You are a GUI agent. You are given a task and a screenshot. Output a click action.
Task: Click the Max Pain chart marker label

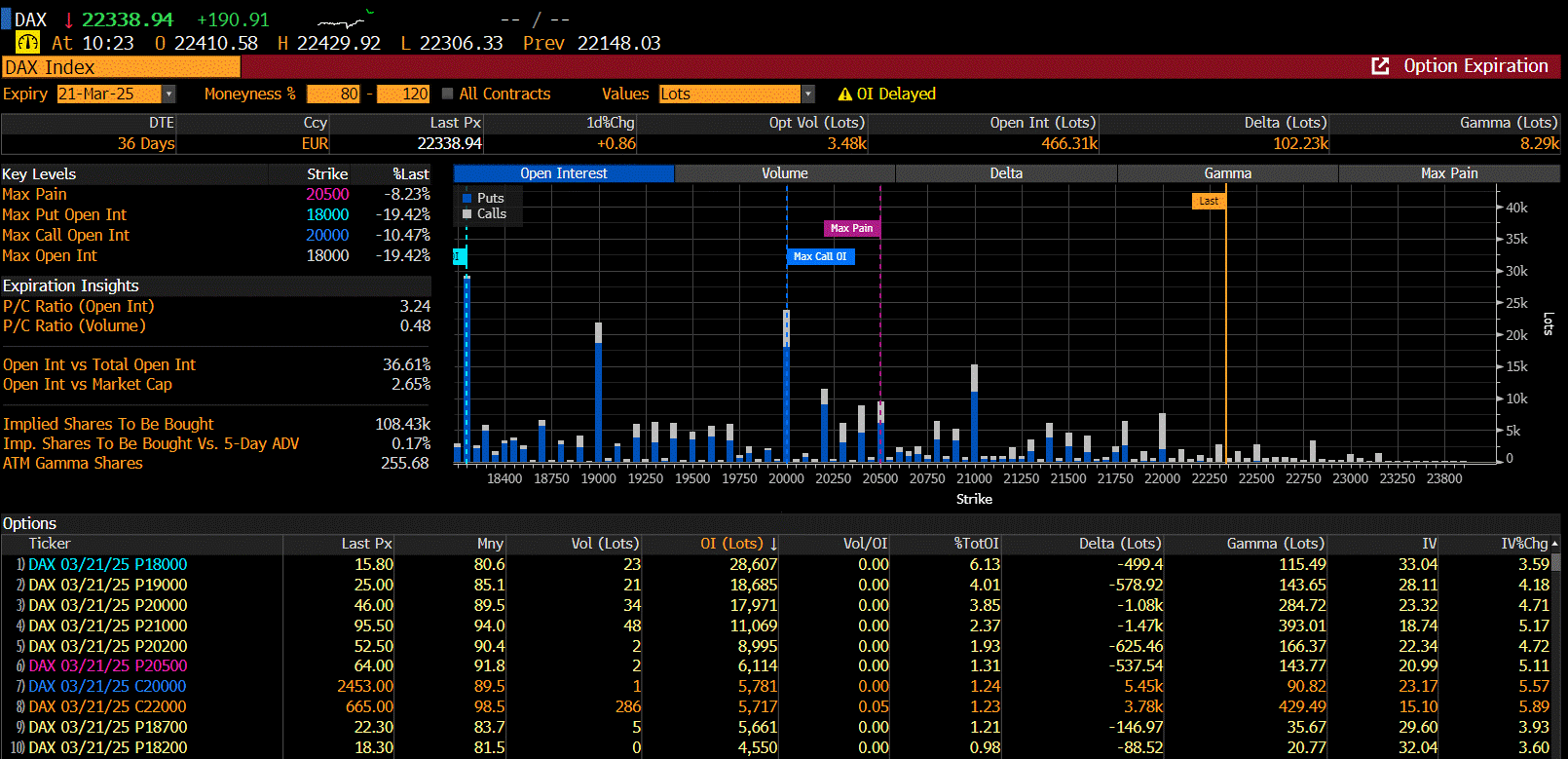(852, 228)
